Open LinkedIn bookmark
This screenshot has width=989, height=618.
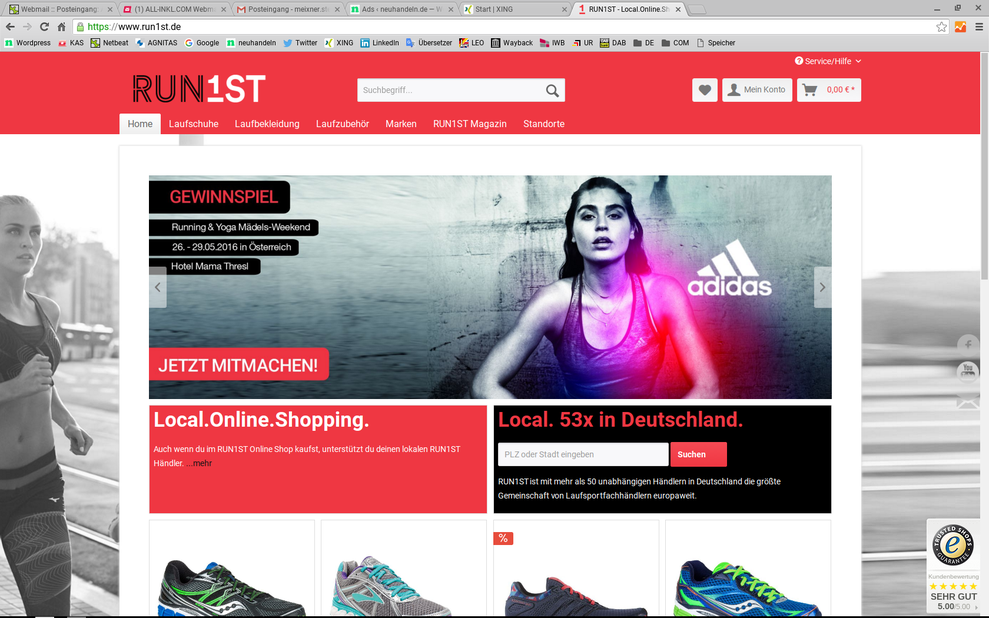(380, 43)
